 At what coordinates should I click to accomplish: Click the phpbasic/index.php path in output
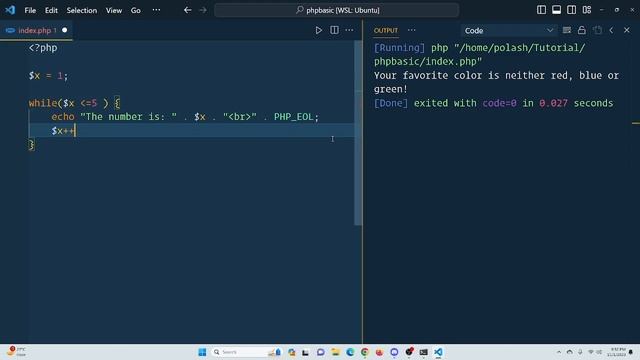(428, 62)
